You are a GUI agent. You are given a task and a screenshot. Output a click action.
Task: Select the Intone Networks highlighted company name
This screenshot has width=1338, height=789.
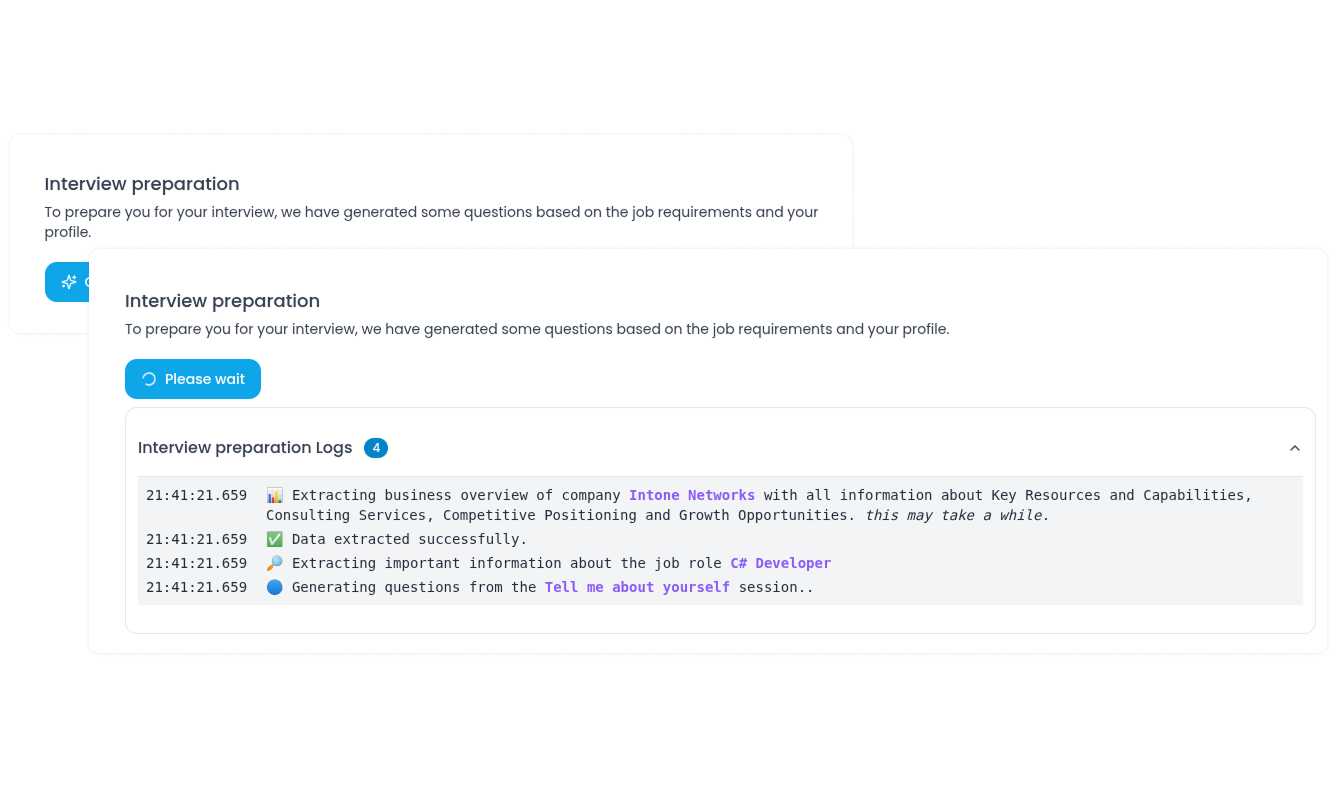pos(692,495)
